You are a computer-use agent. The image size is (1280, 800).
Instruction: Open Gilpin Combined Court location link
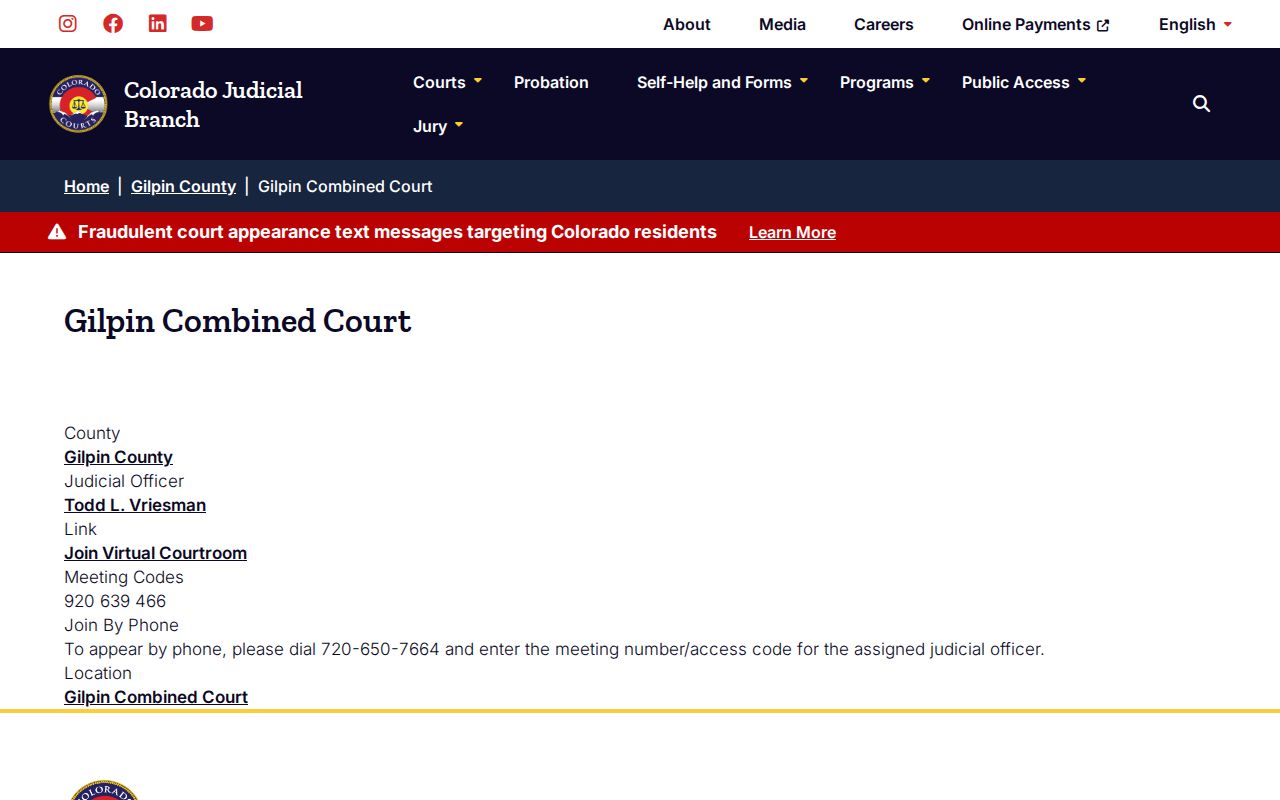tap(156, 697)
